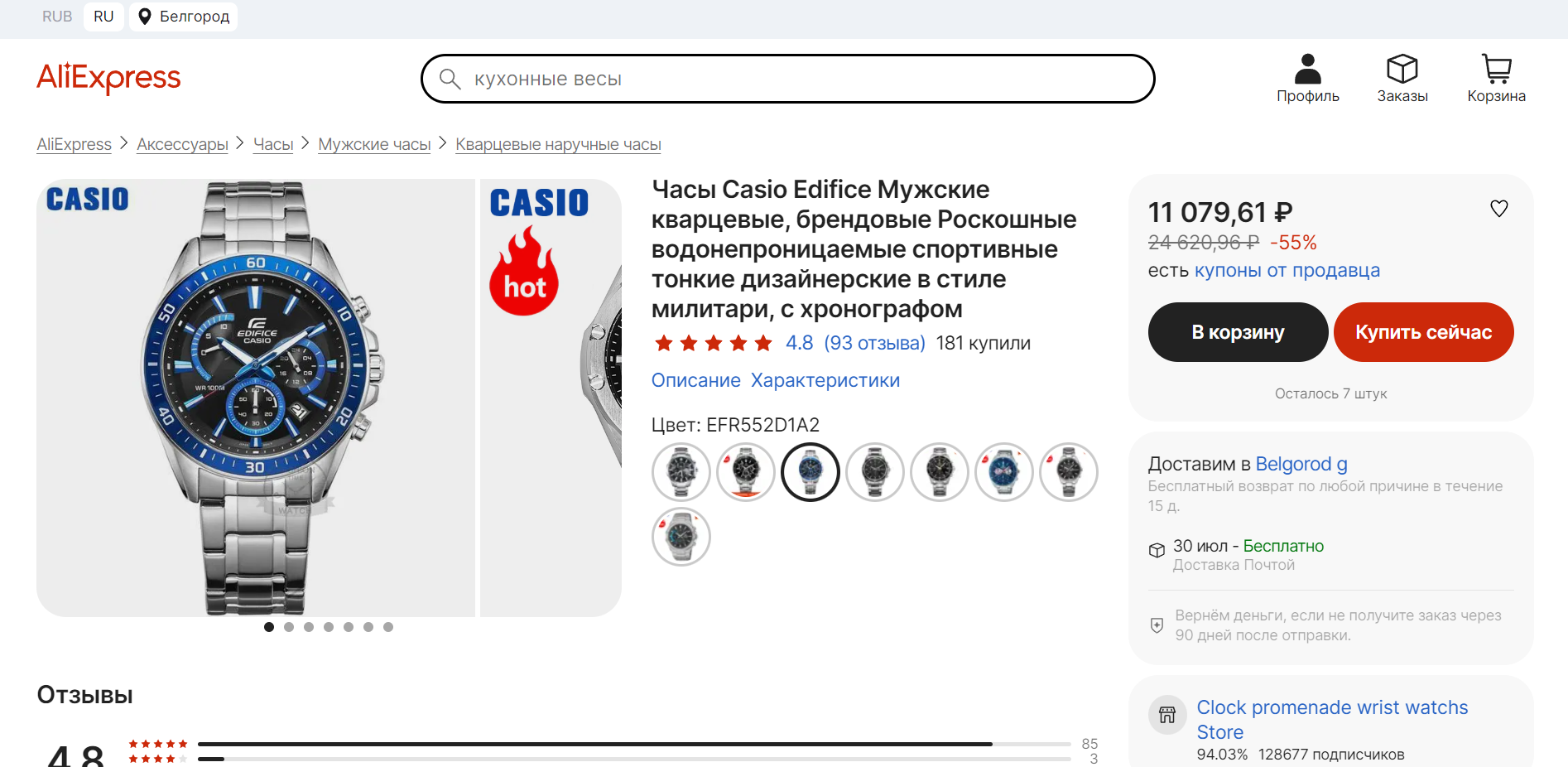Select the first watch color option
Screen dimensions: 1568x767
681,472
